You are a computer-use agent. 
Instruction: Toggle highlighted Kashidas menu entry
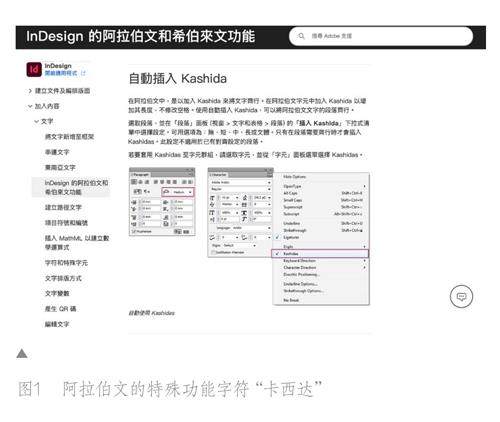click(320, 254)
